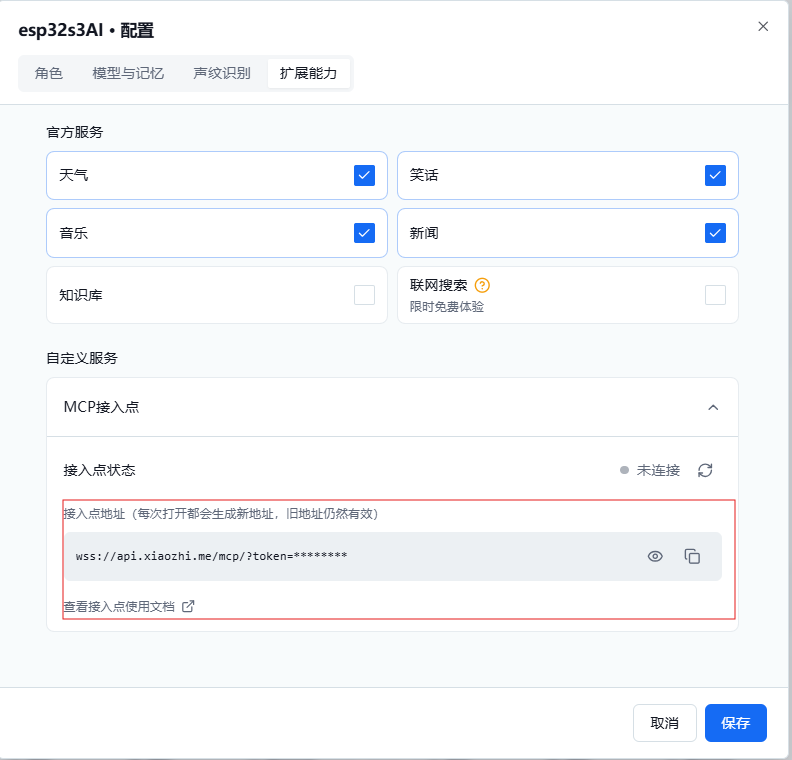Click the 联网搜索 help question mark icon
This screenshot has width=792, height=760.
click(482, 285)
